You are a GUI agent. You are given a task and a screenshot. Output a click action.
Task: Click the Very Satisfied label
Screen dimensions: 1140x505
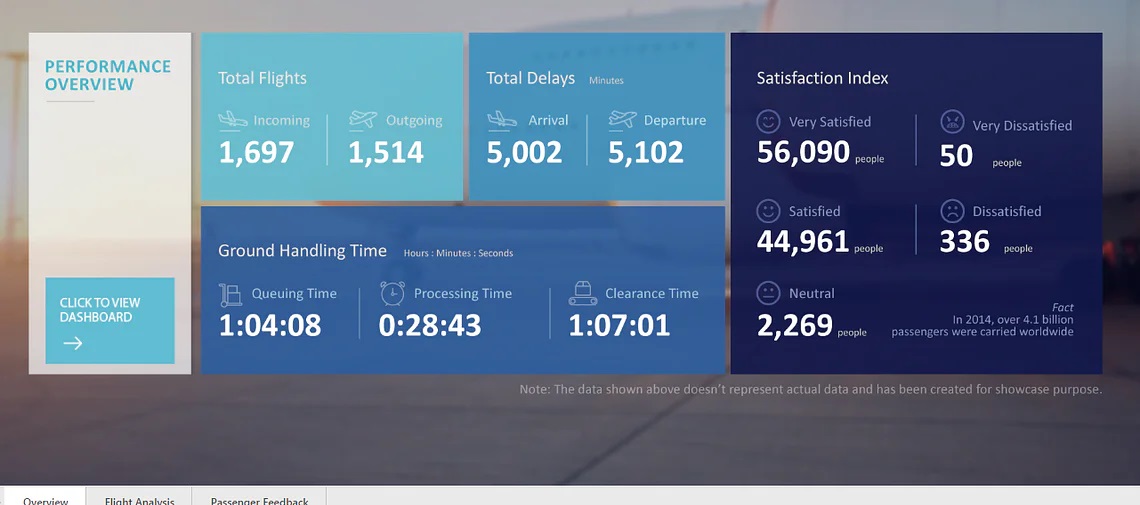[x=830, y=122]
